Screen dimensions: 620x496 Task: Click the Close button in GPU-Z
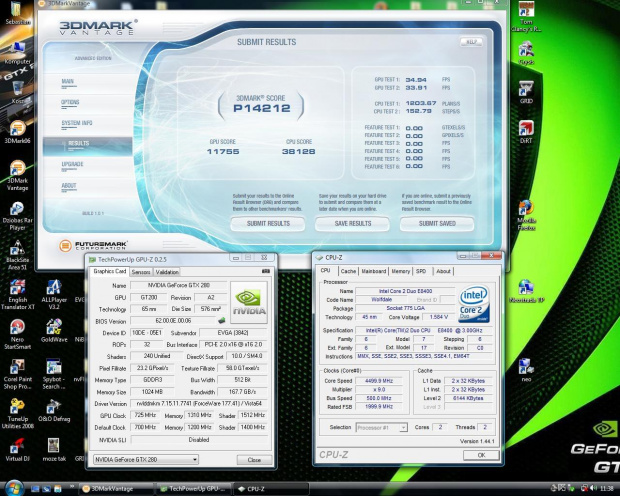pos(254,460)
